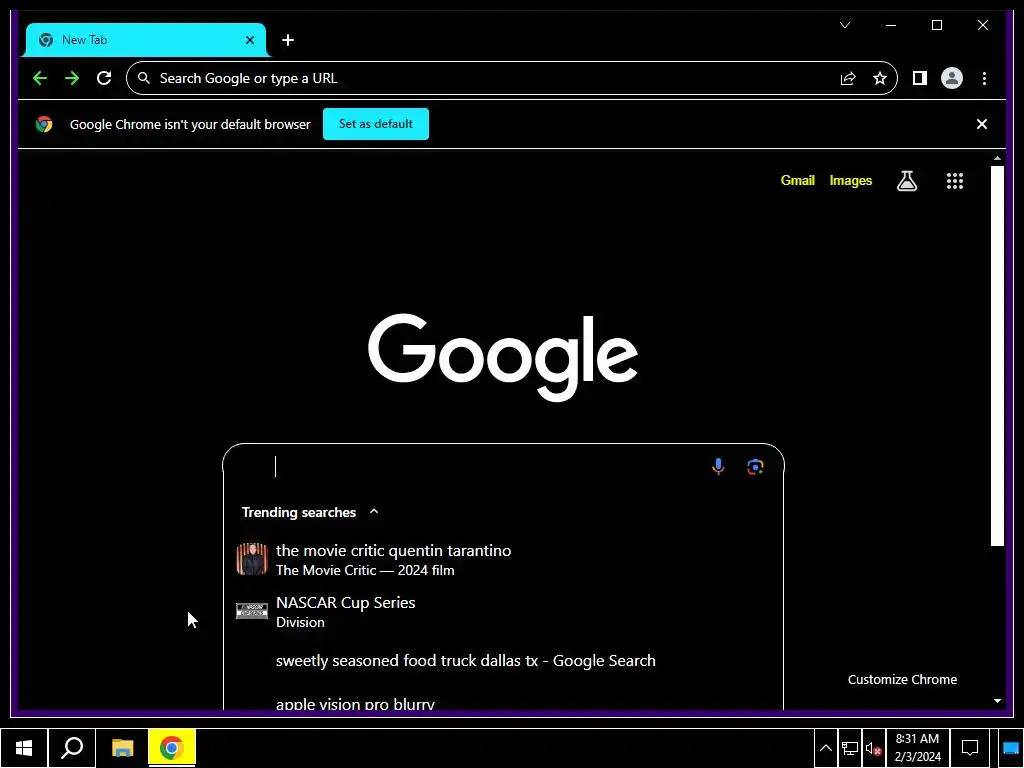Screen dimensions: 1024x768
Task: Click the NASCAR suggestion thumbnail
Action: (251, 611)
